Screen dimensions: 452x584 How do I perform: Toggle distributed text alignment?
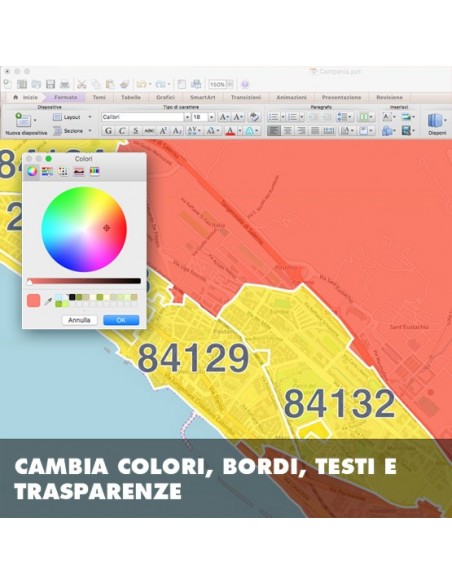(329, 131)
